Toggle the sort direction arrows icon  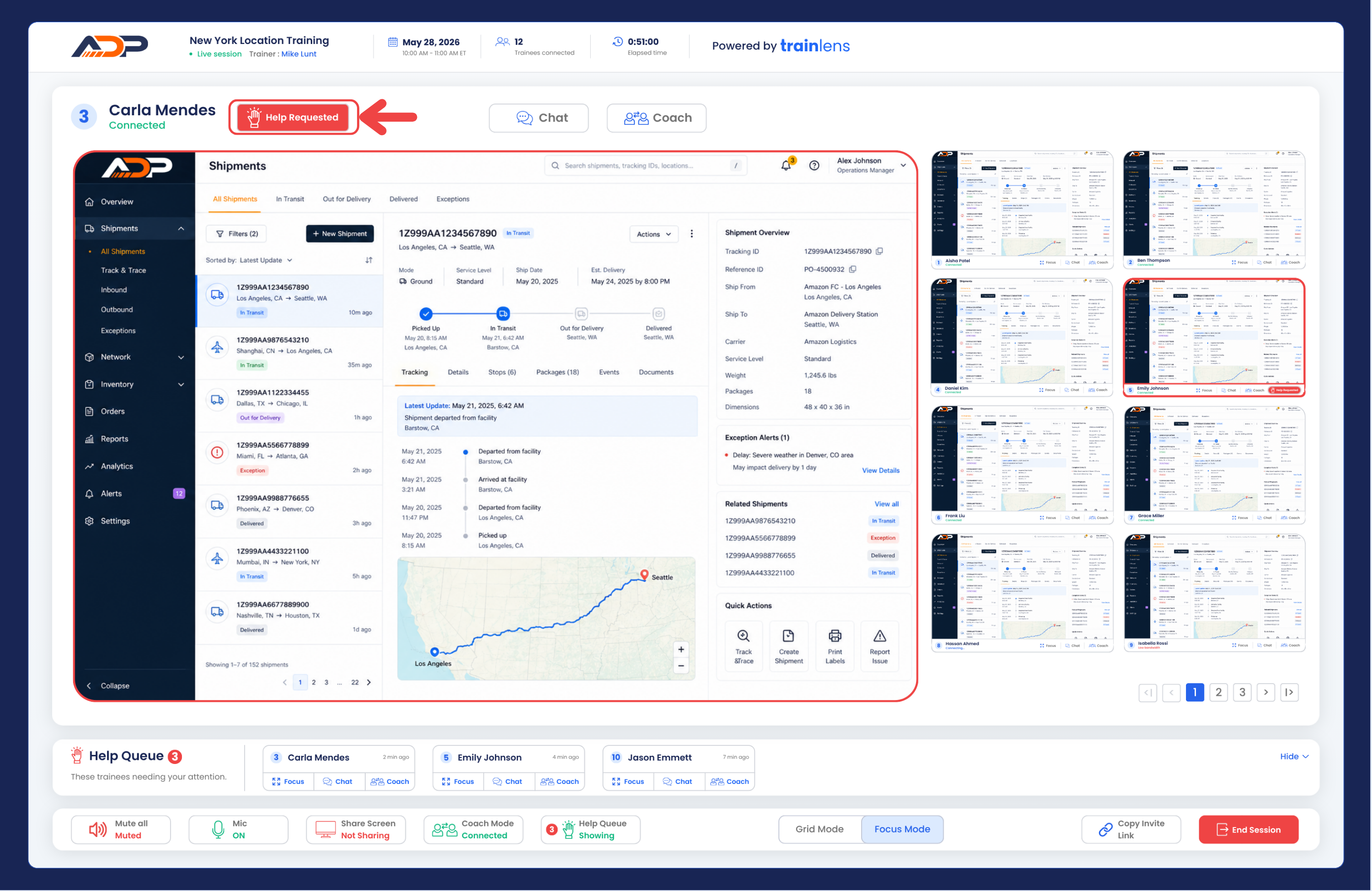[369, 260]
